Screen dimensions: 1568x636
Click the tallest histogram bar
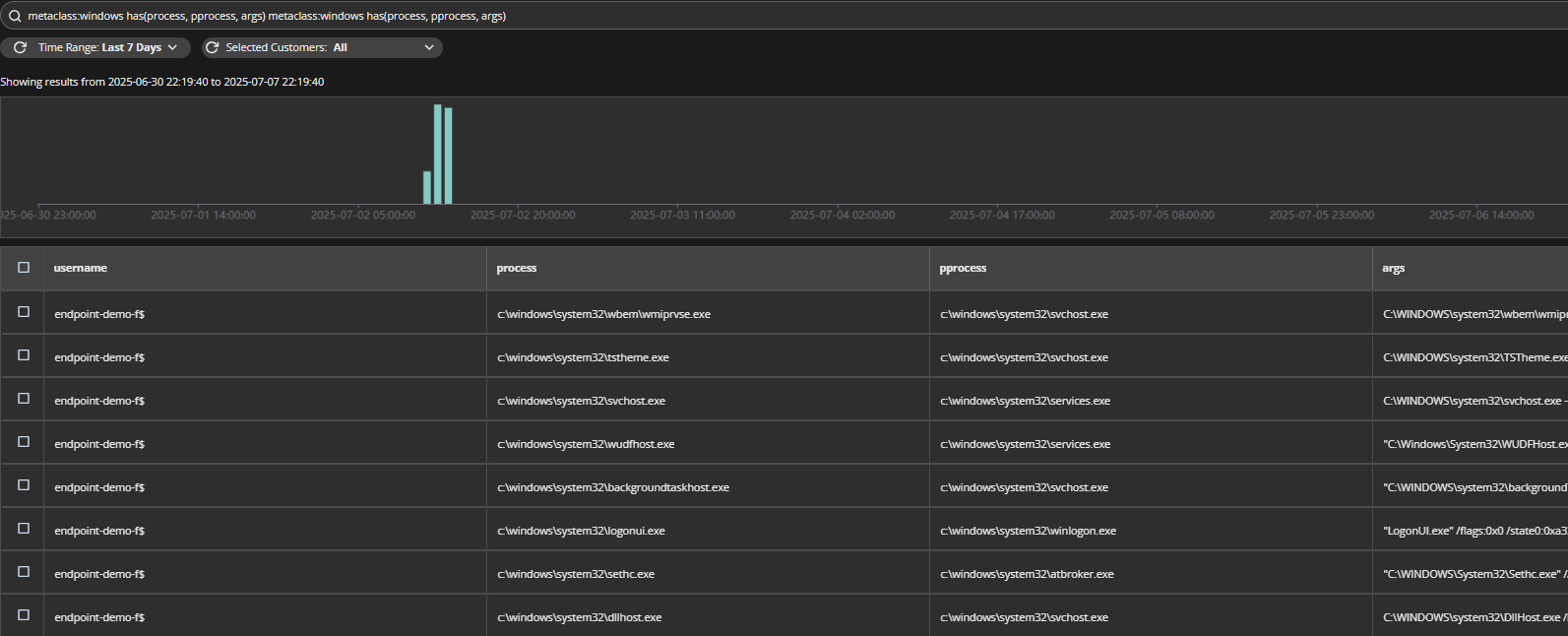438,154
